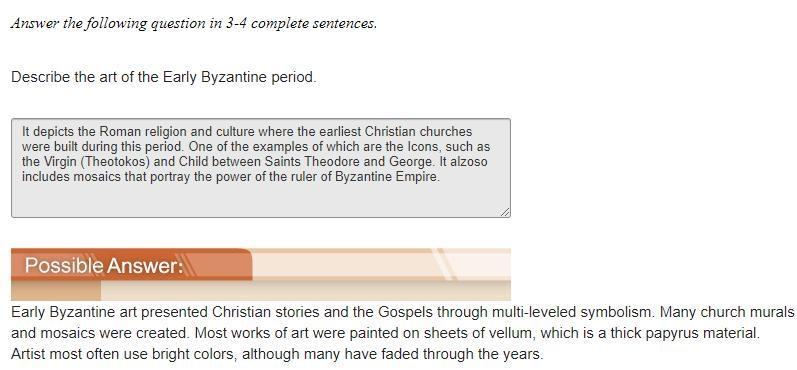Image resolution: width=797 pixels, height=370 pixels.
Task: Click inside the answer text box
Action: point(261,168)
